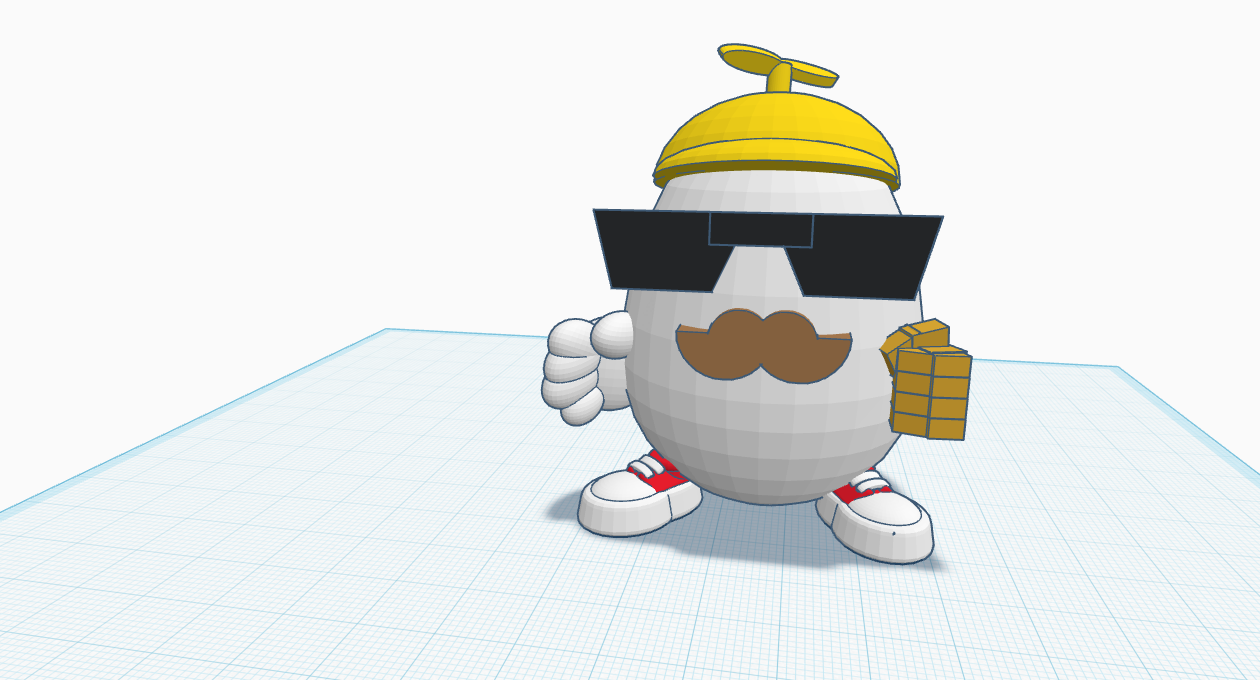The image size is (1260, 680).
Task: Select the white cartoon glove hand
Action: click(x=585, y=368)
